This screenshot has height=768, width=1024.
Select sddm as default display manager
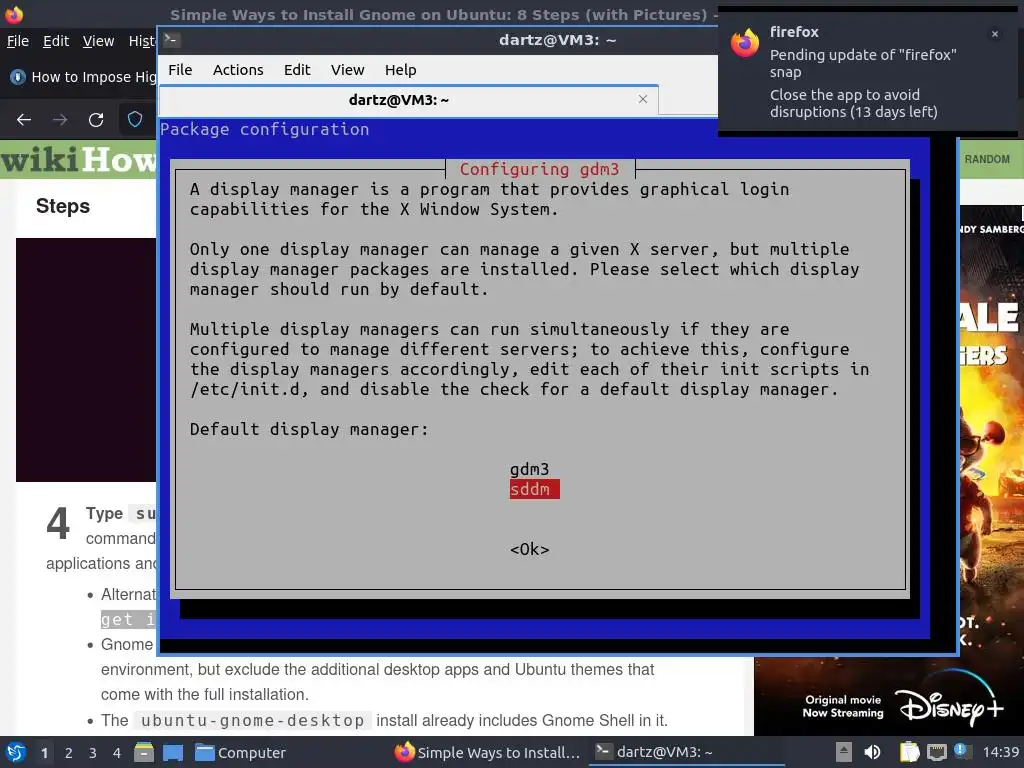coord(534,489)
